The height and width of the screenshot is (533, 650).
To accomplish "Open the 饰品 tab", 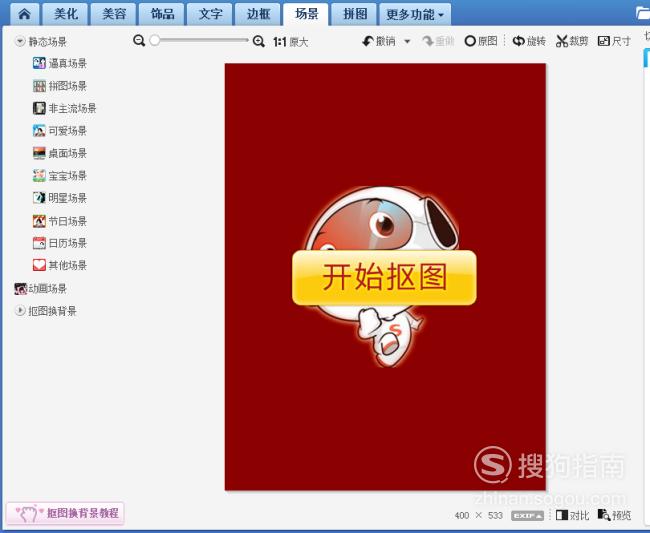I will [162, 14].
